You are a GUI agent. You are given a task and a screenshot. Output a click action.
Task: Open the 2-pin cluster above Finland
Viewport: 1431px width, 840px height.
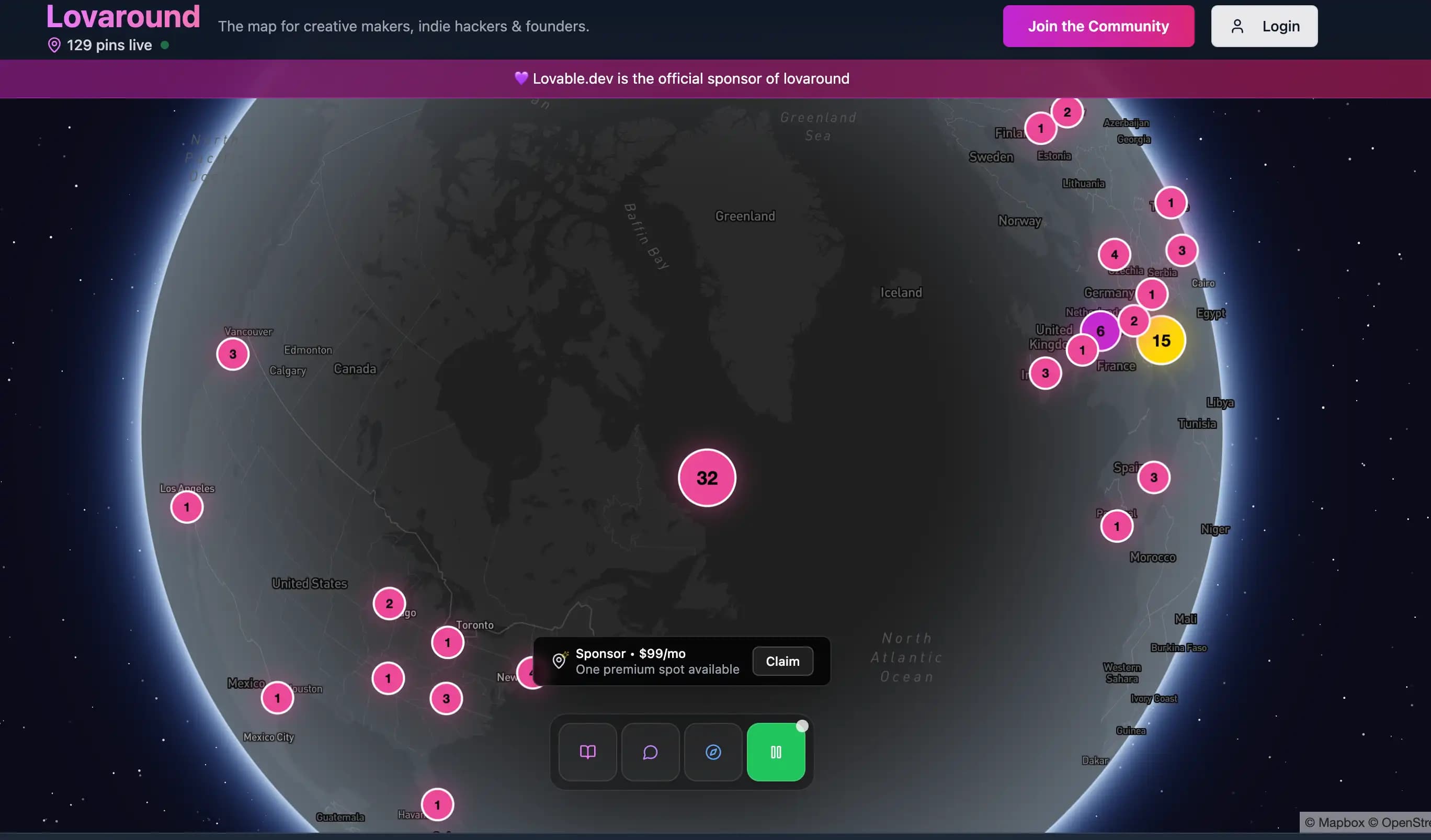[x=1067, y=112]
